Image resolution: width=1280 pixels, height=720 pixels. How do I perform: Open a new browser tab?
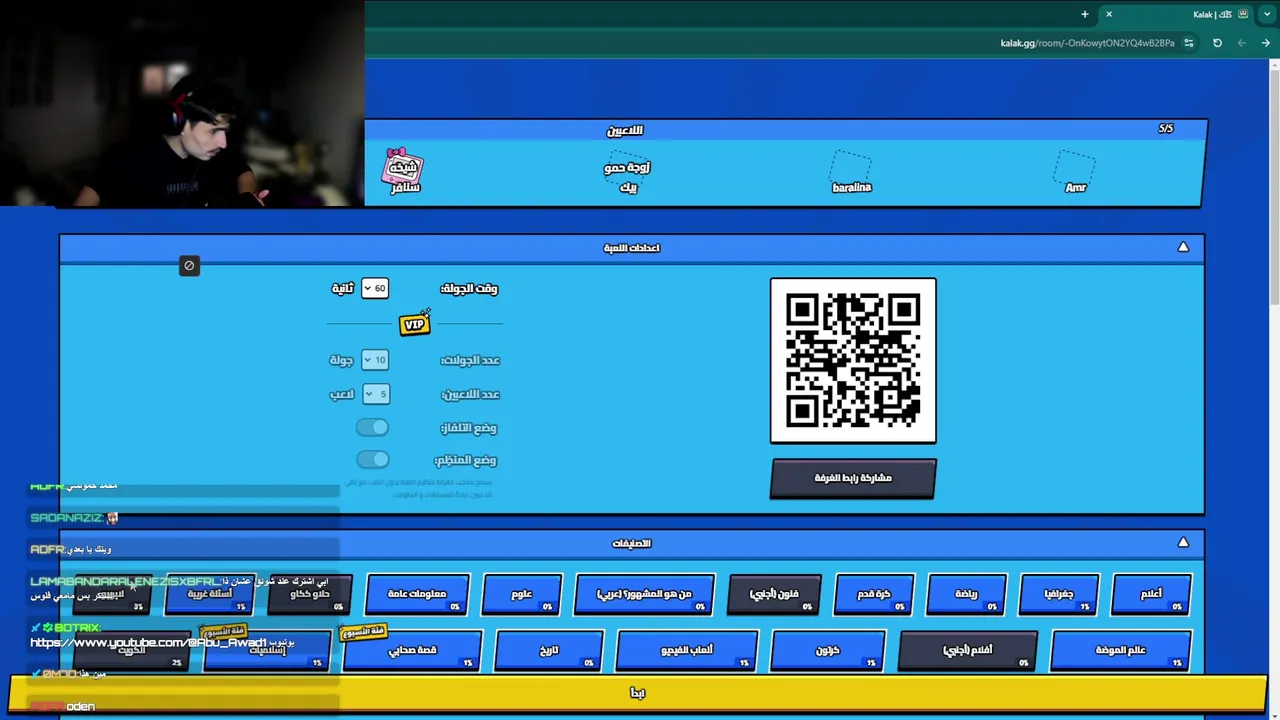pyautogui.click(x=1084, y=14)
